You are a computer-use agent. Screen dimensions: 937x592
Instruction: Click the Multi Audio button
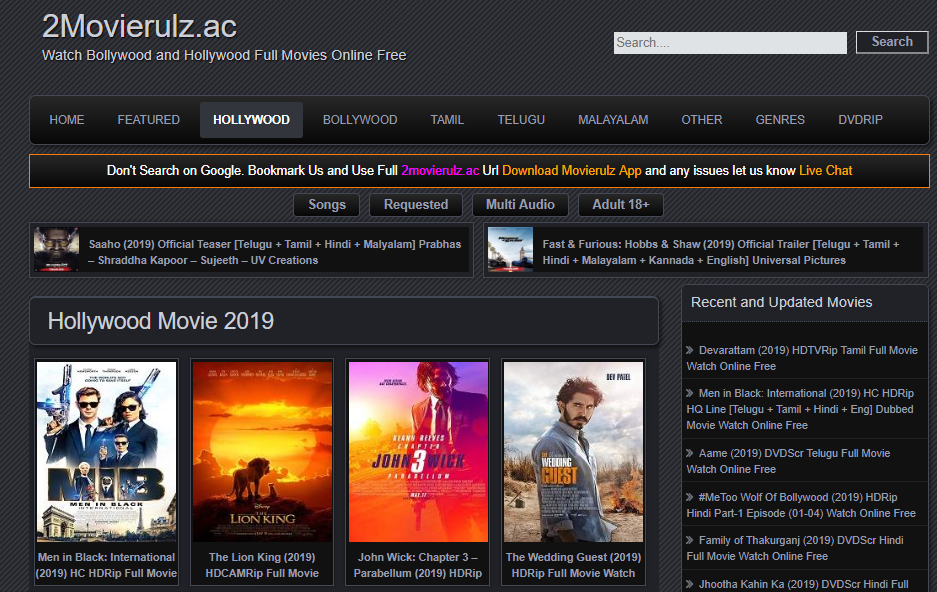[x=520, y=205]
